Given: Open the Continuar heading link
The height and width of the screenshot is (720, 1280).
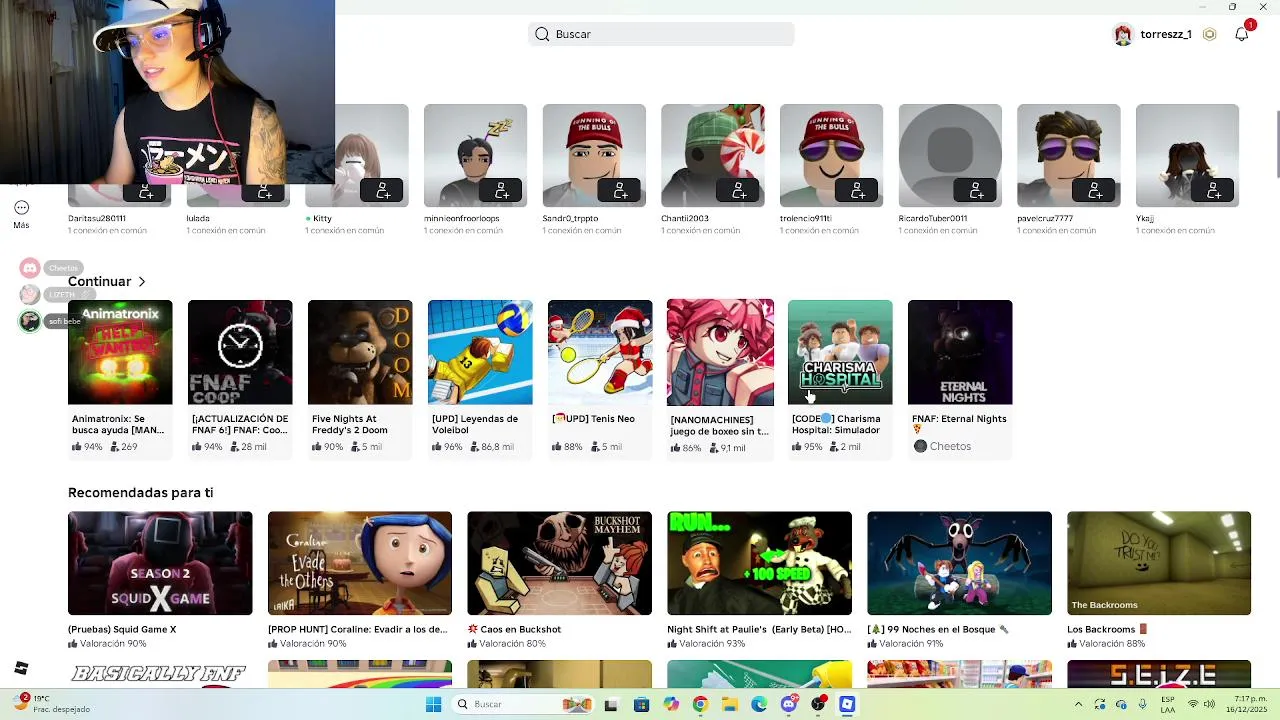Looking at the screenshot, I should (100, 282).
